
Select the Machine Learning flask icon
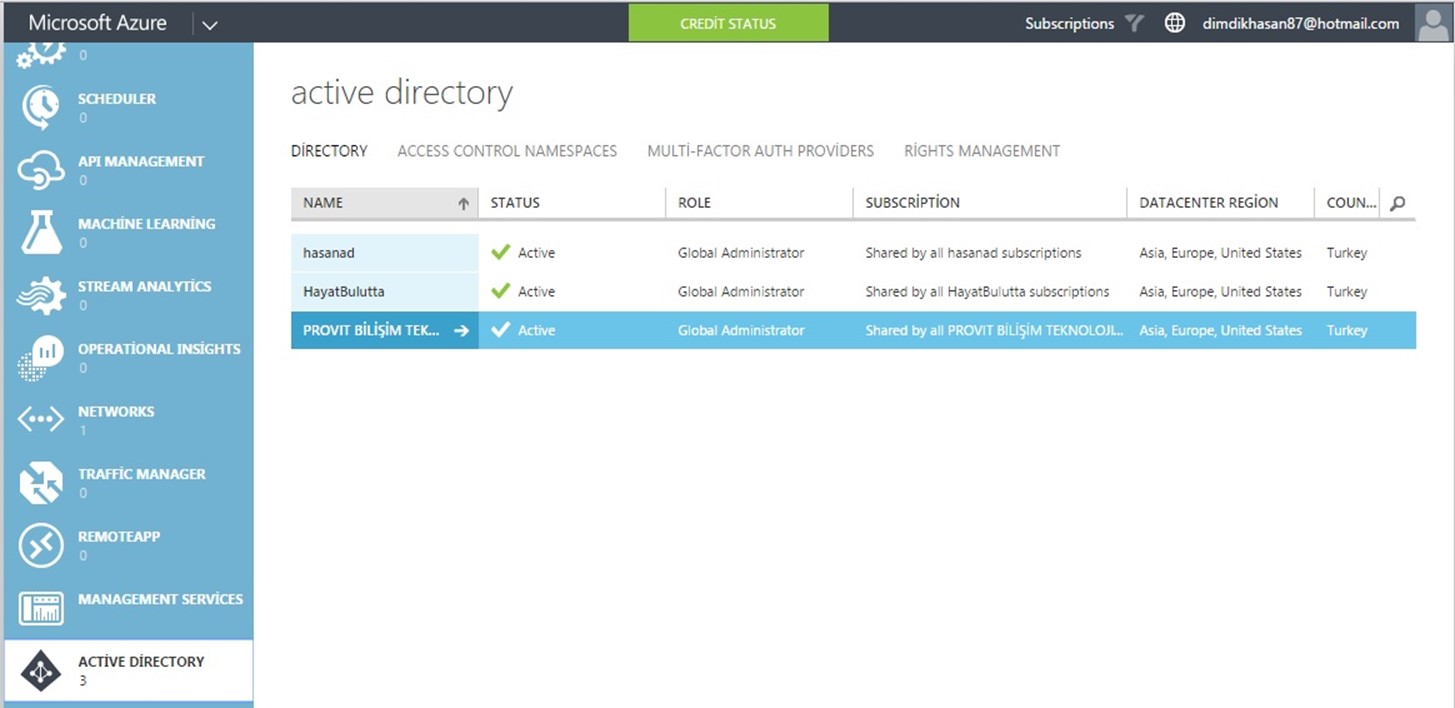41,232
